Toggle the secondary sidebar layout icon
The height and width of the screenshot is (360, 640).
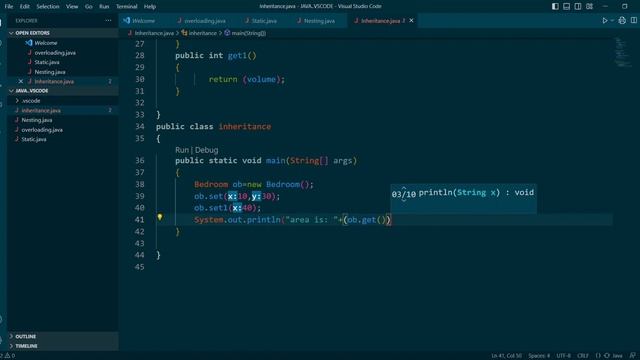pyautogui.click(x=578, y=6)
